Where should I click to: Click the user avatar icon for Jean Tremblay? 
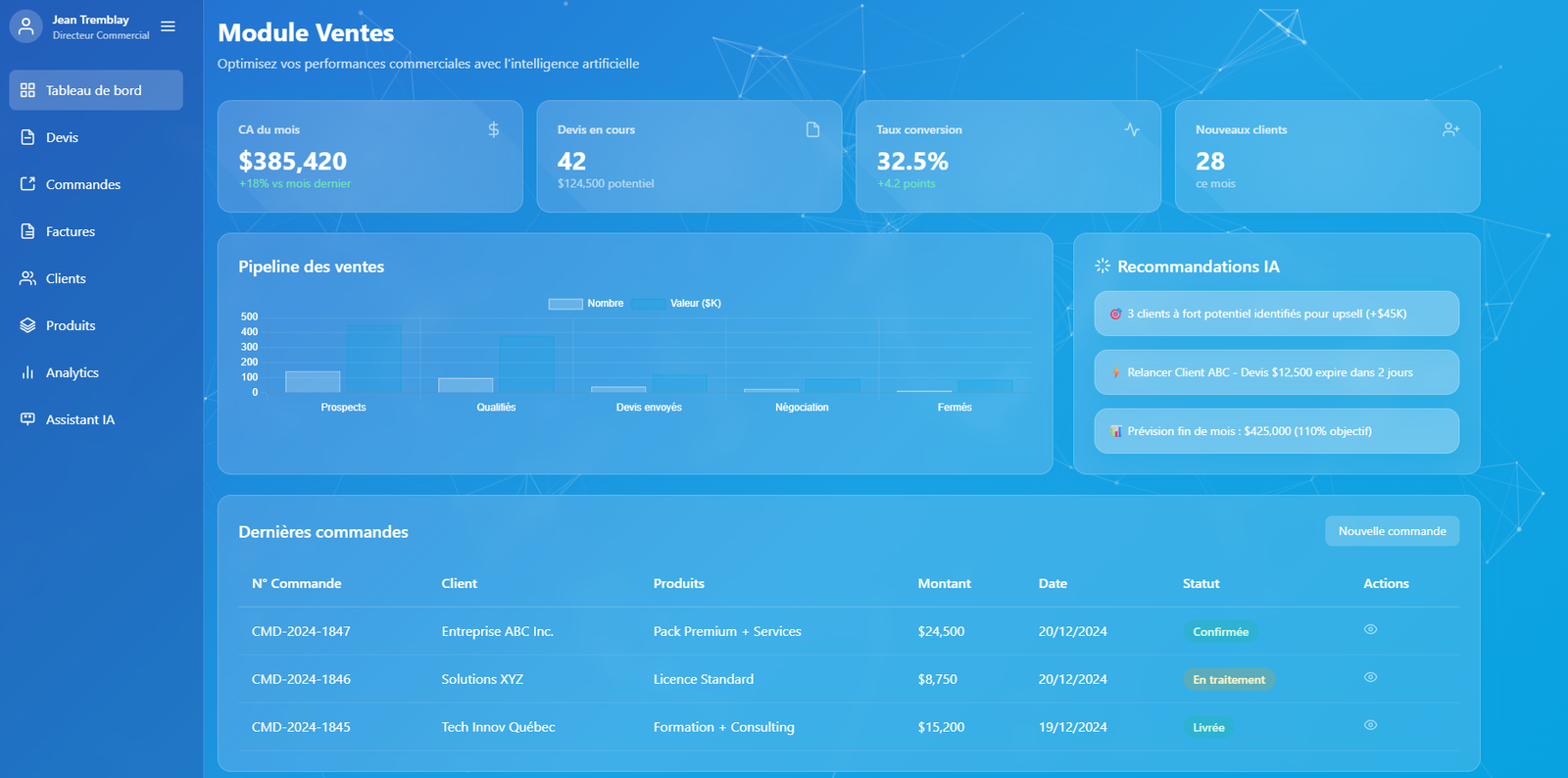coord(26,26)
